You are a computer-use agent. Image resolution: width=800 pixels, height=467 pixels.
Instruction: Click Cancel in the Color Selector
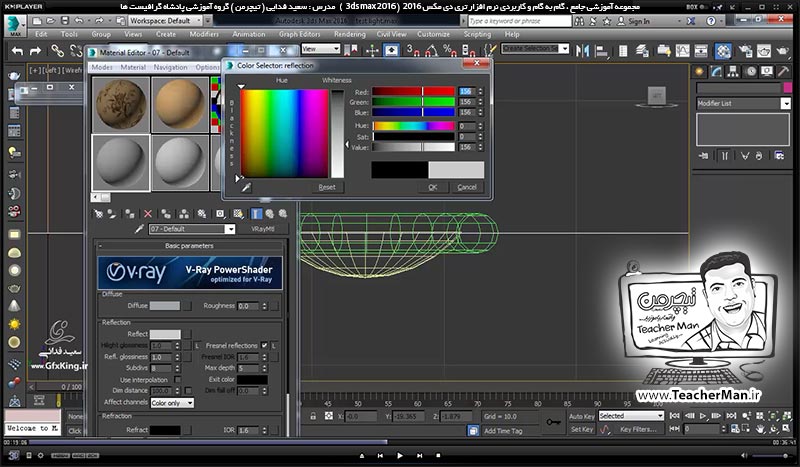click(467, 187)
